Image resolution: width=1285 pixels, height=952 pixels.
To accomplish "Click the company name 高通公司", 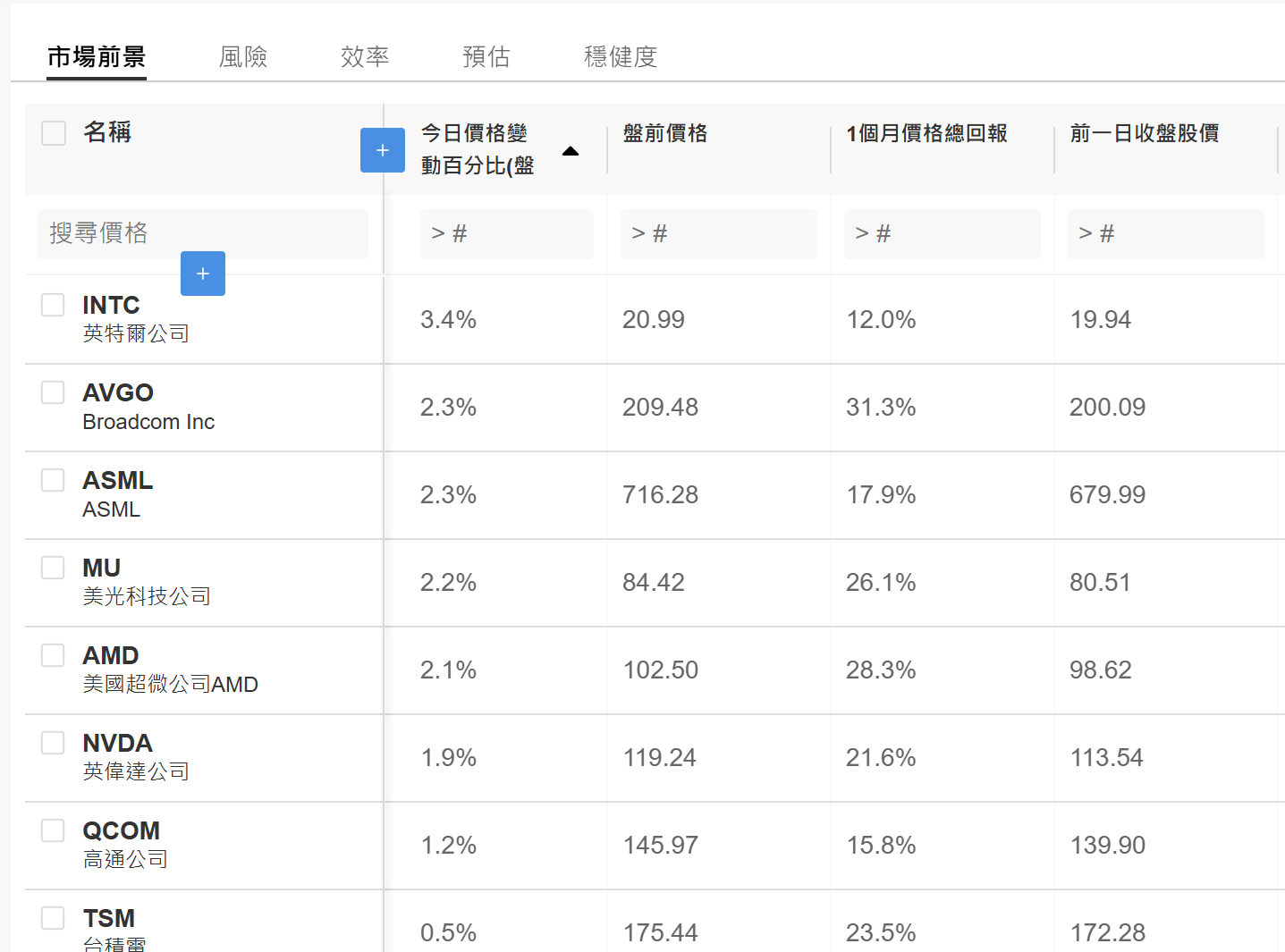I will click(125, 859).
